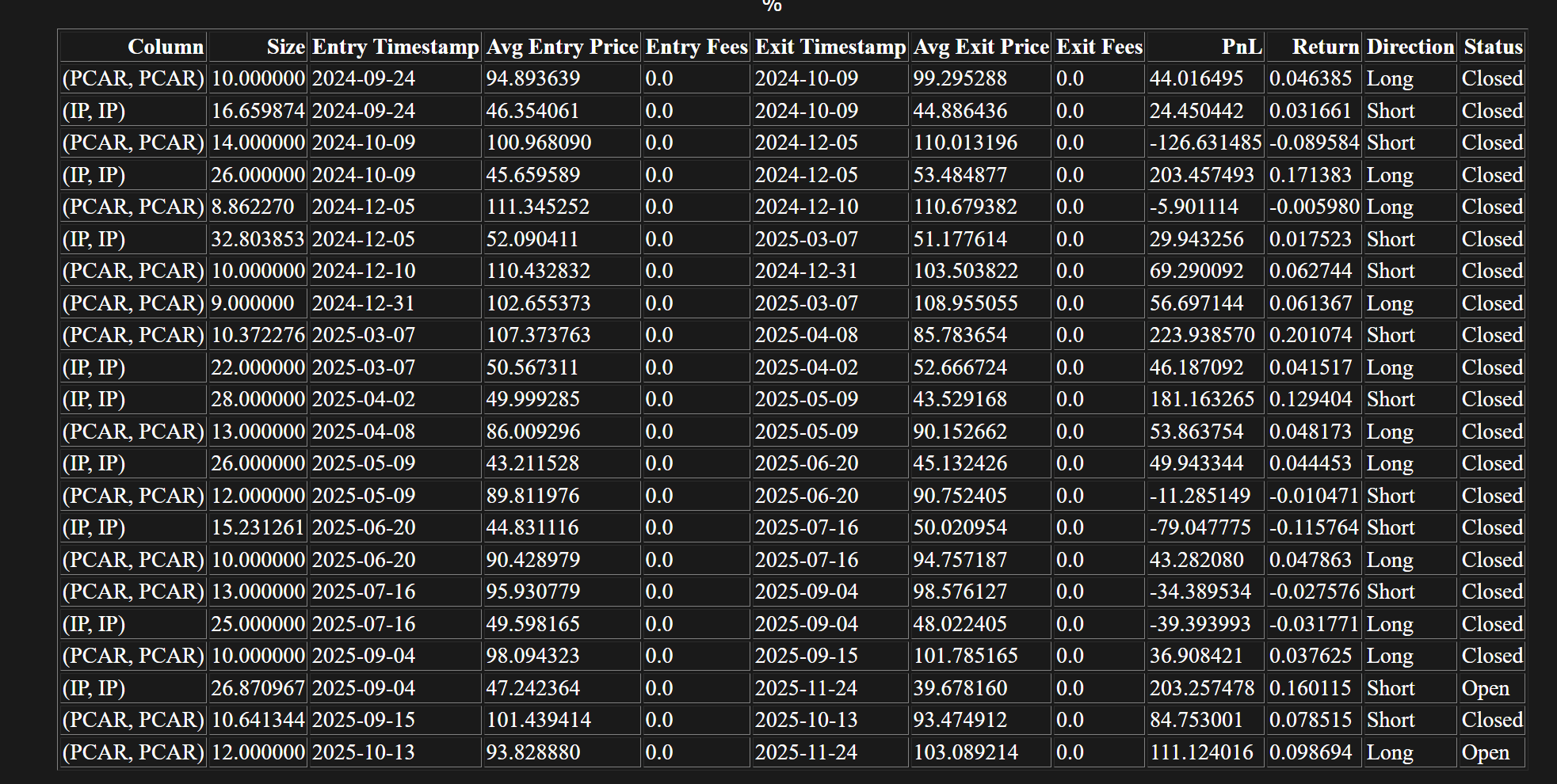Click the Avg Entry Price header
The width and height of the screenshot is (1557, 784).
pyautogui.click(x=562, y=47)
